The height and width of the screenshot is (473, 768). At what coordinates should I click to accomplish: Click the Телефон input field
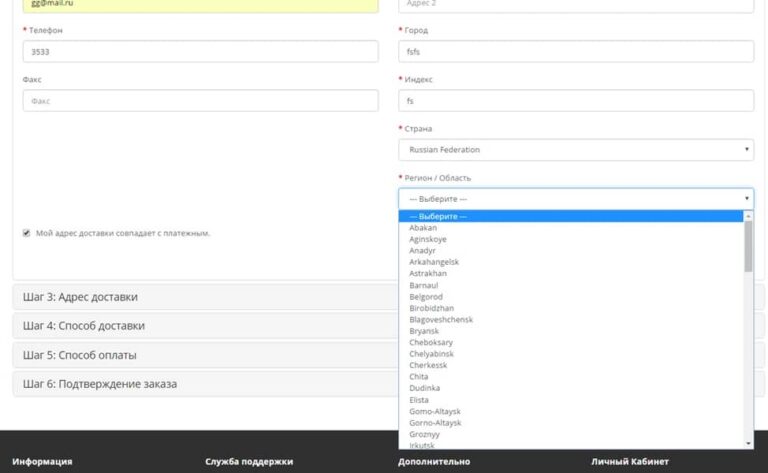[200, 52]
